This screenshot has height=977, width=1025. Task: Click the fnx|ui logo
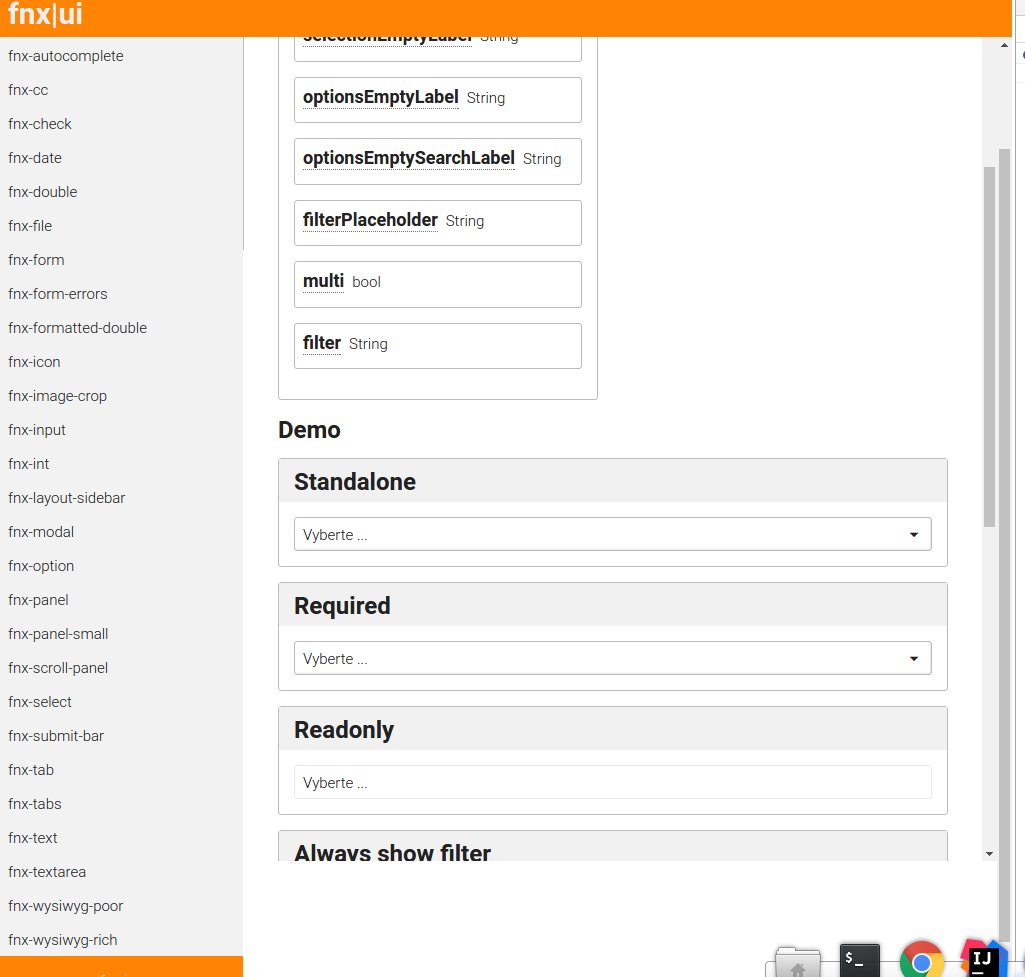coord(45,14)
